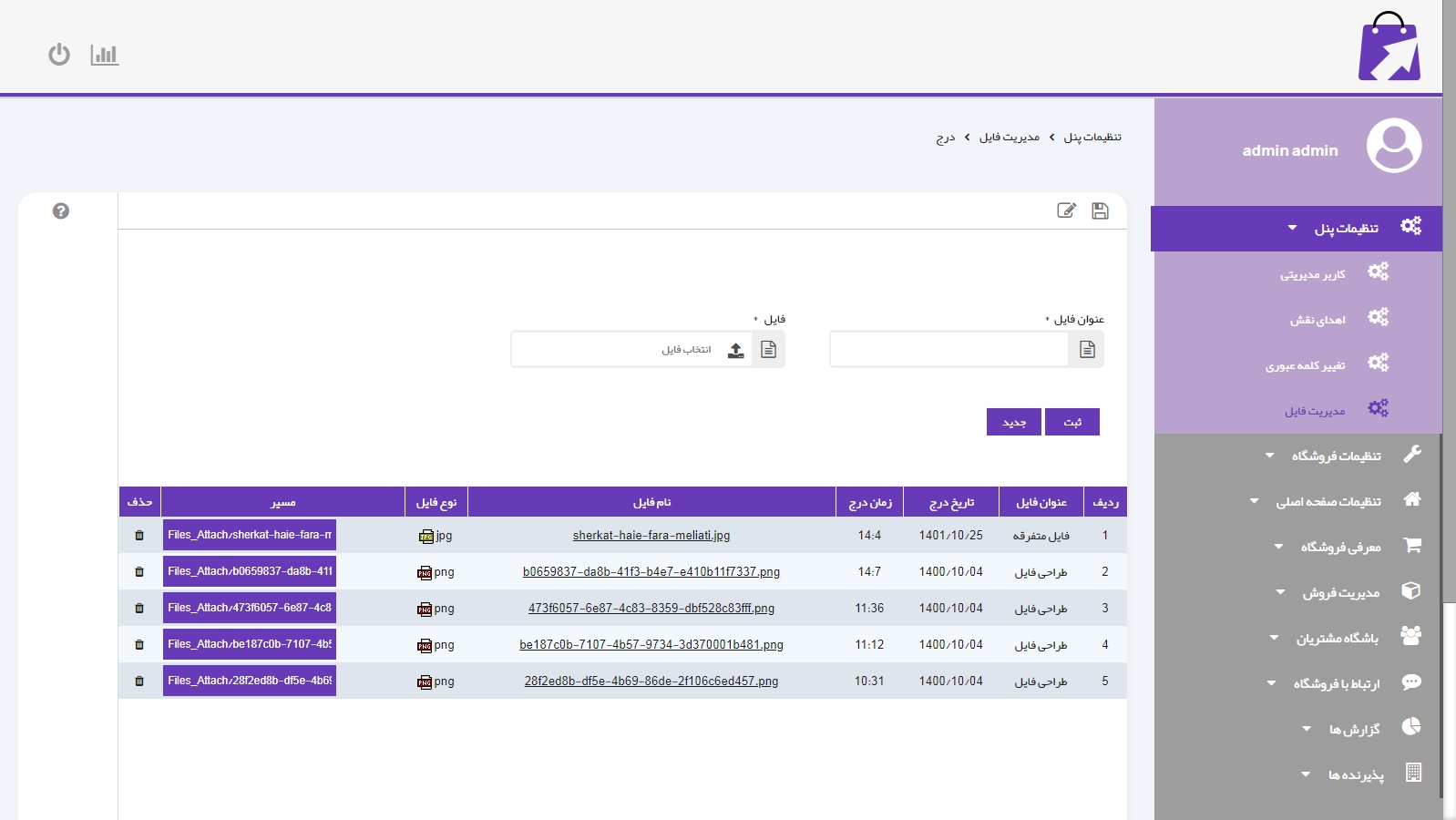The image size is (1456, 820).
Task: Delete the be187c0b png row
Action: (139, 645)
